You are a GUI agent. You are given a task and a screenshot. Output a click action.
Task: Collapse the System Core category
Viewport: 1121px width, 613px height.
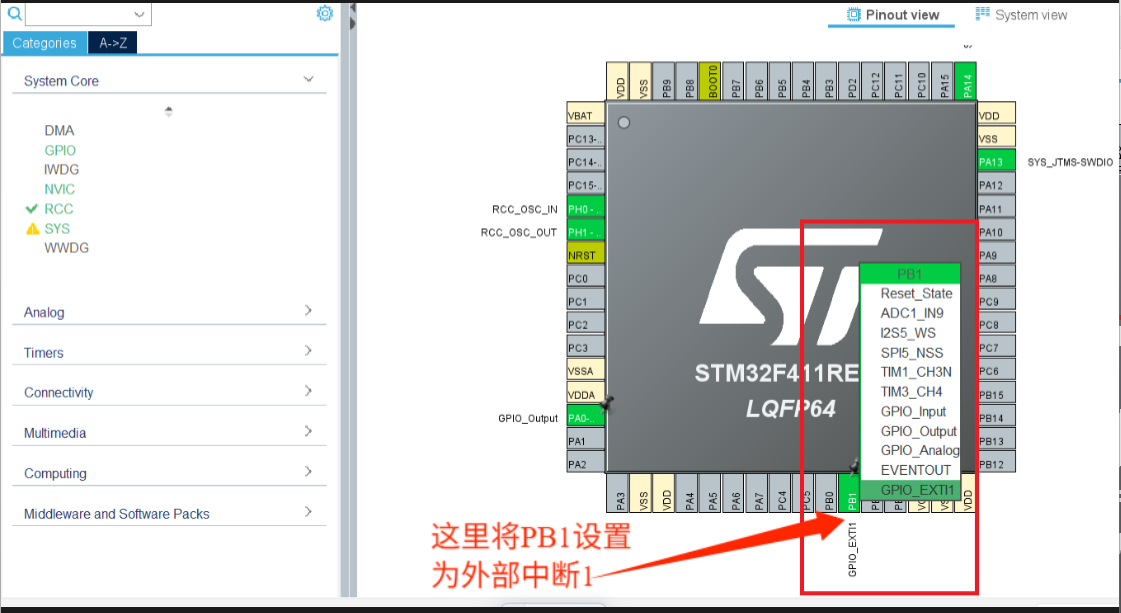(169, 81)
